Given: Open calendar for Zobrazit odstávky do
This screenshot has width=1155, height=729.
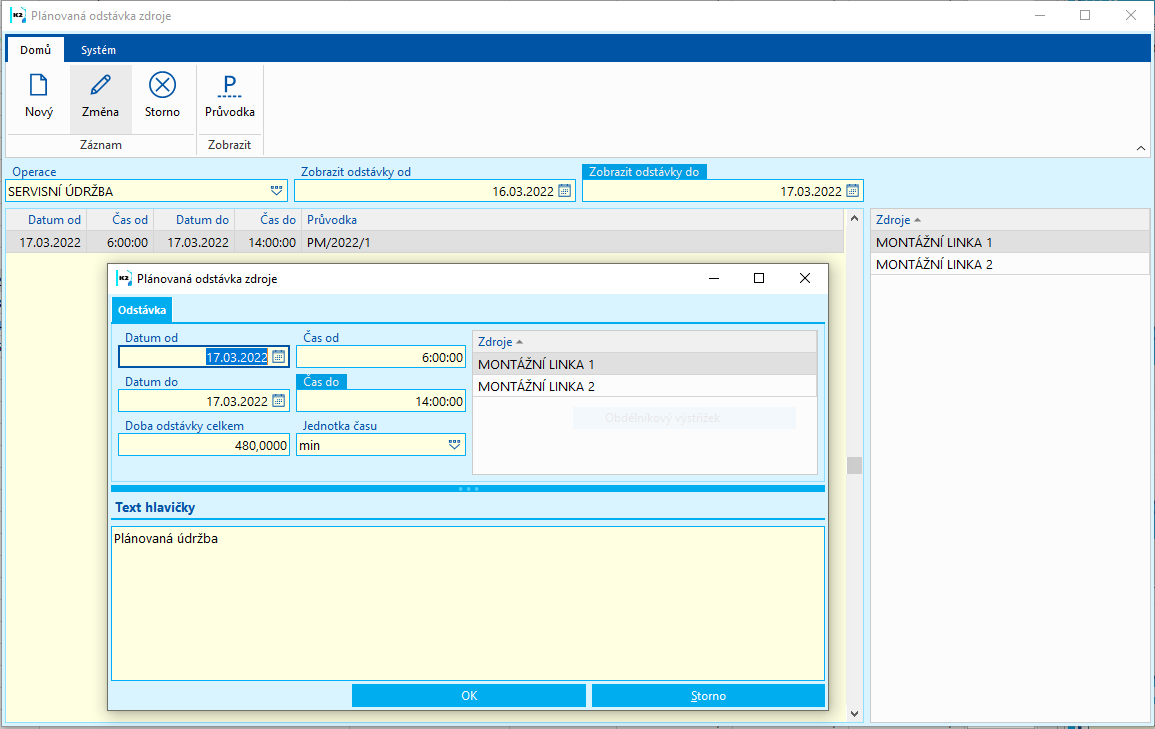Looking at the screenshot, I should 852,191.
